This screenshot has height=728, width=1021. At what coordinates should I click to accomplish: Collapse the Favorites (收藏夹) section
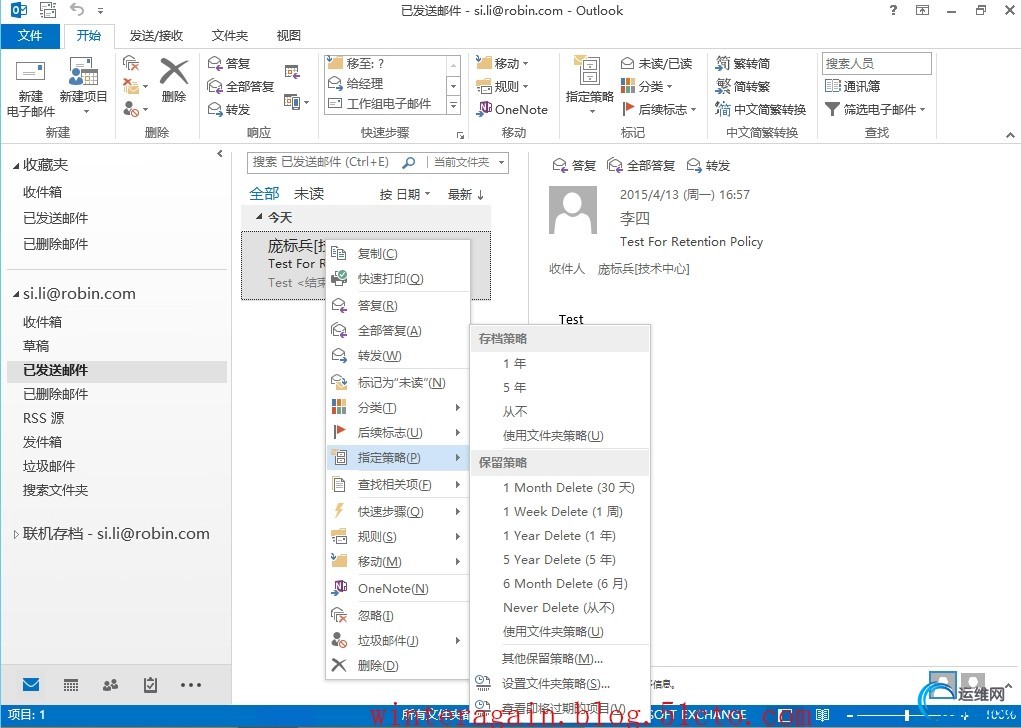(16, 166)
